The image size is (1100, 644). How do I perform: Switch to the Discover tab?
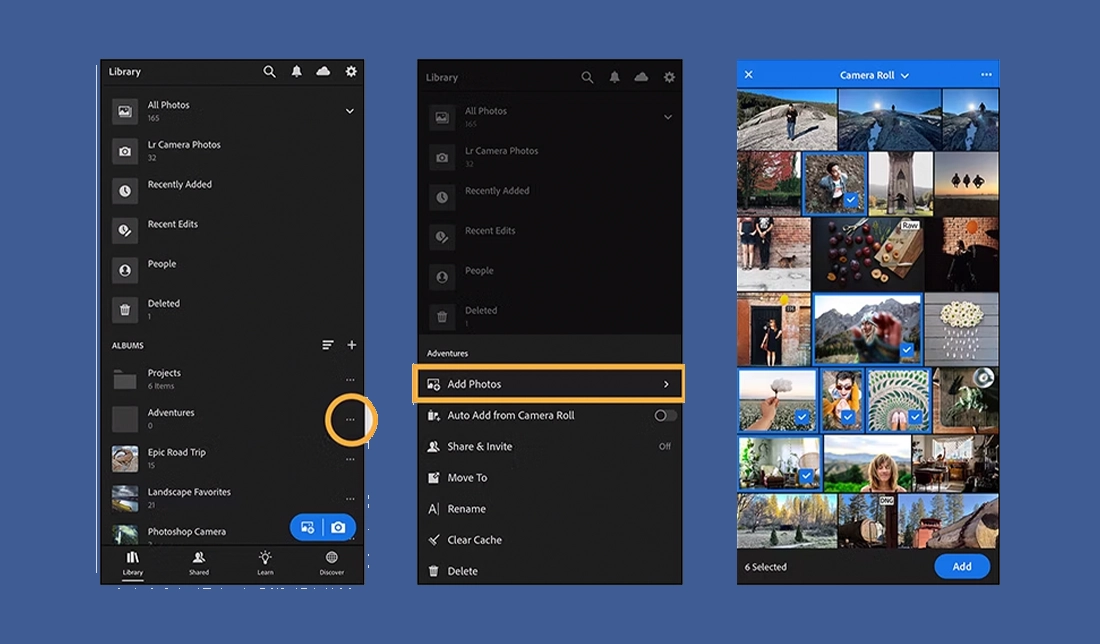pos(331,562)
